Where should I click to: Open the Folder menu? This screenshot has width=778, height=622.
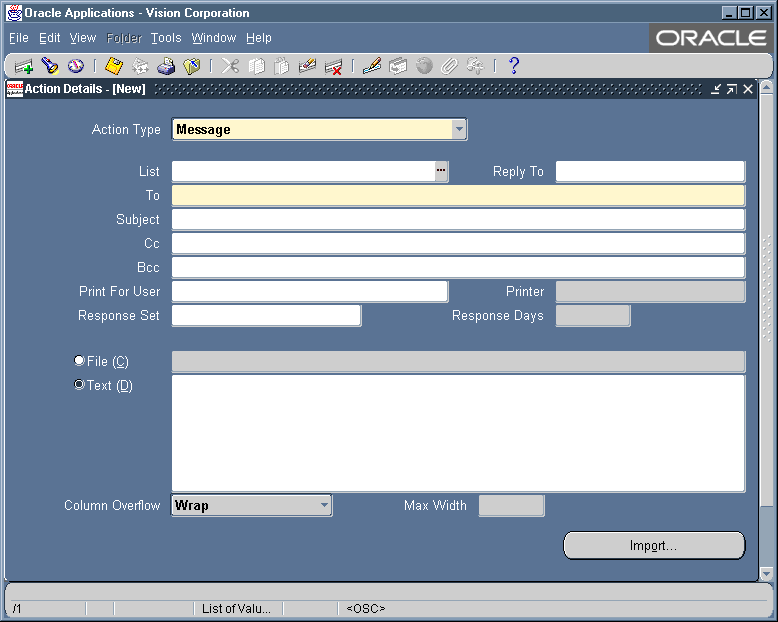124,38
